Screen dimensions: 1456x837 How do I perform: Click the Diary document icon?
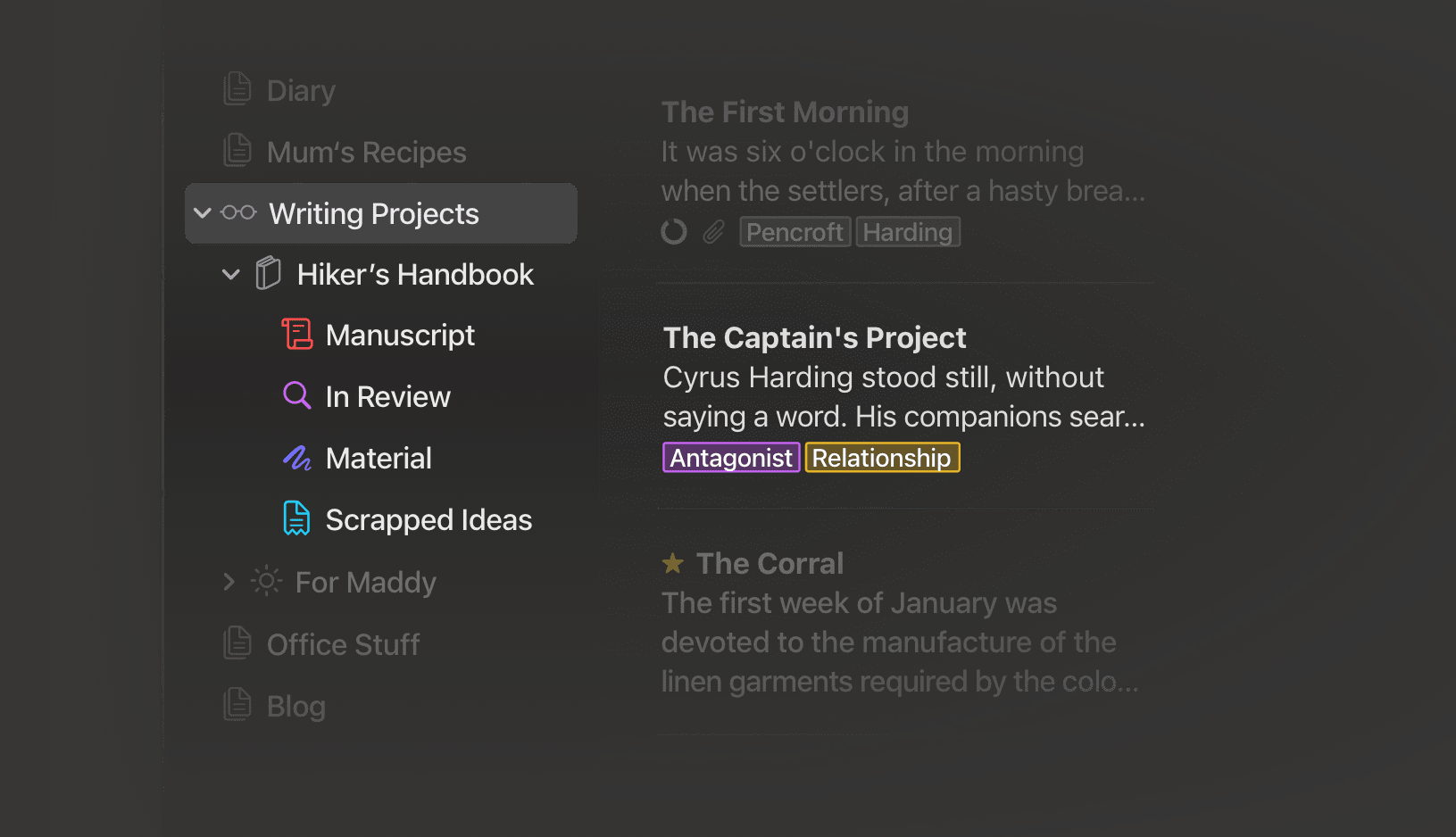pyautogui.click(x=237, y=89)
